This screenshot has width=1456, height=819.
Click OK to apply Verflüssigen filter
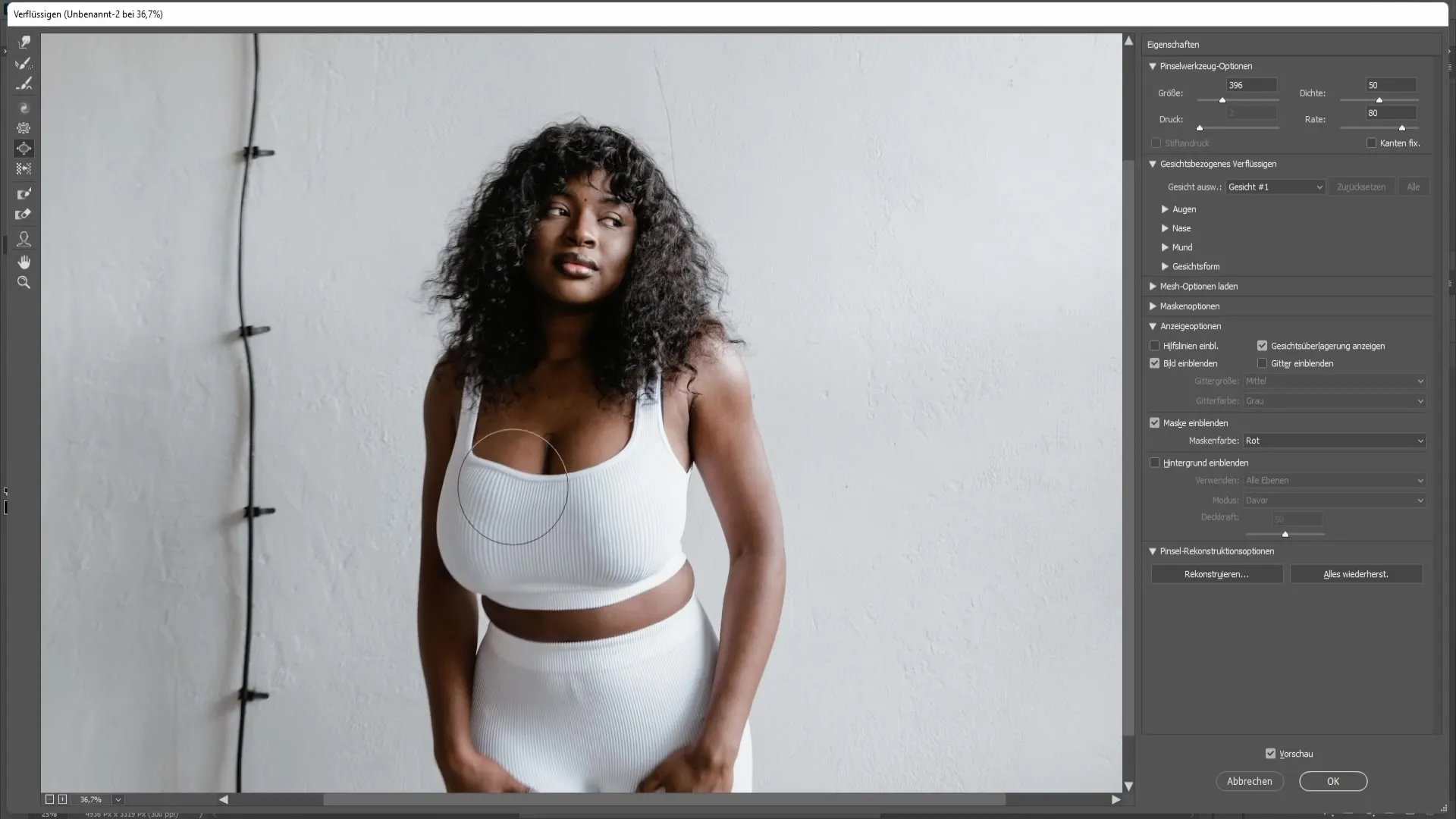point(1334,781)
